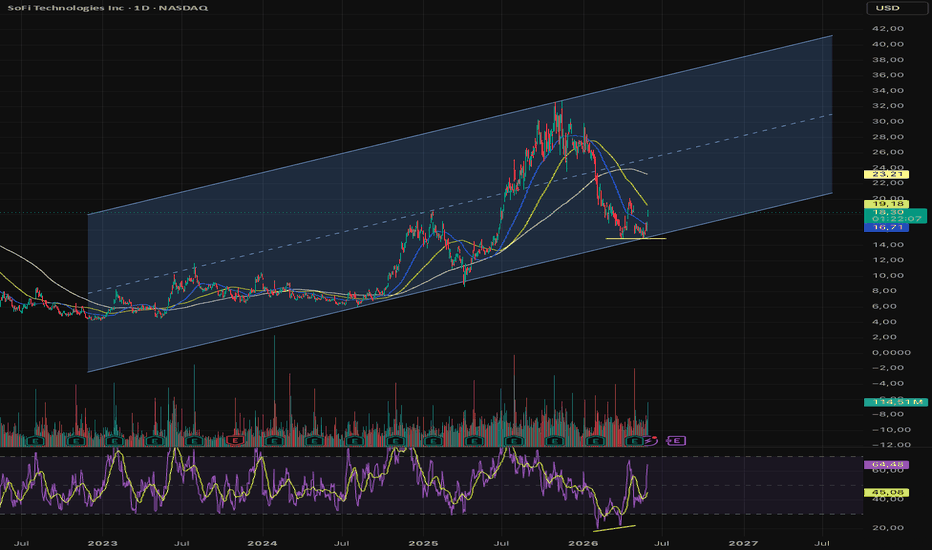Click the 2025 label on time axis
This screenshot has width=932, height=550.
[x=423, y=543]
